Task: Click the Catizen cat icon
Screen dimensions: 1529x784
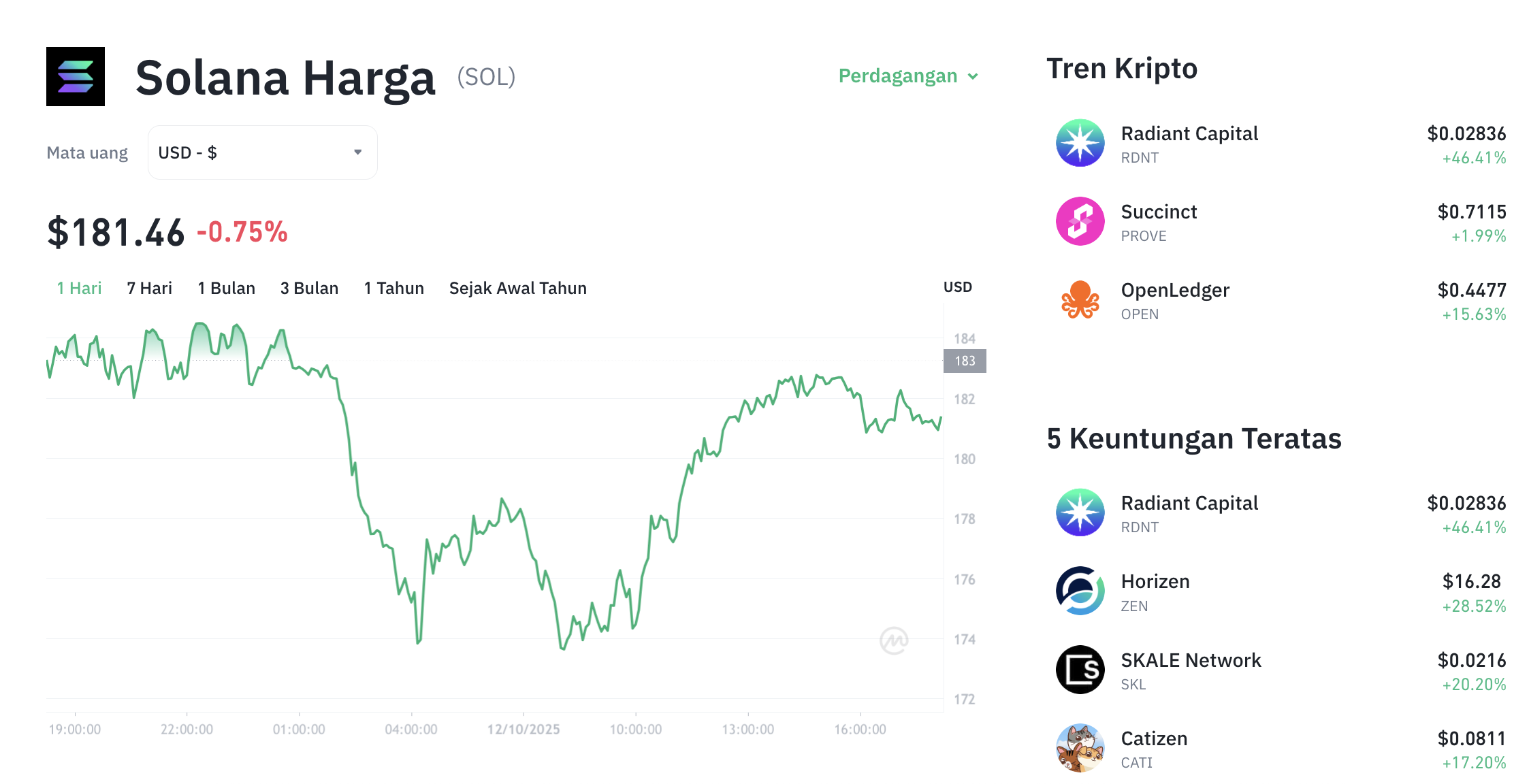Action: coord(1080,748)
